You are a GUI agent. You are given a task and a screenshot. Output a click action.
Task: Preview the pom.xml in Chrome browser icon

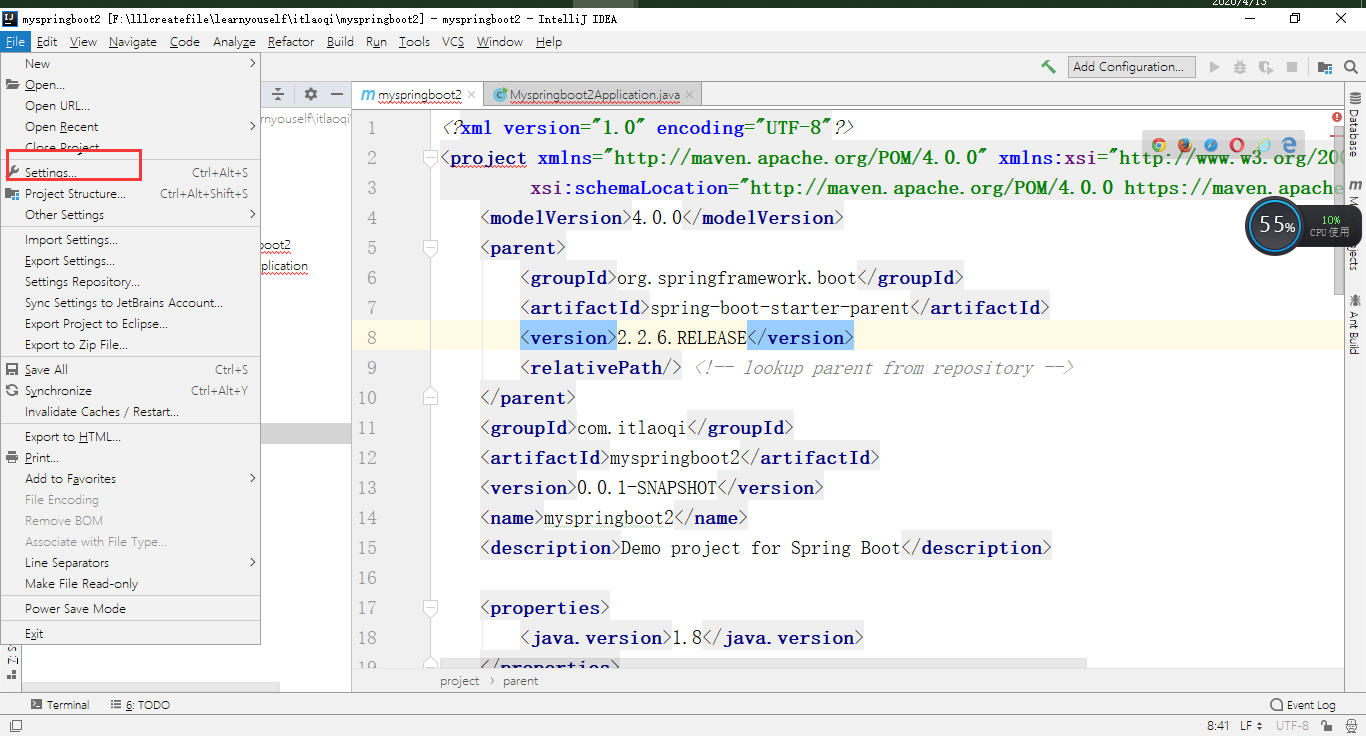(x=1158, y=145)
